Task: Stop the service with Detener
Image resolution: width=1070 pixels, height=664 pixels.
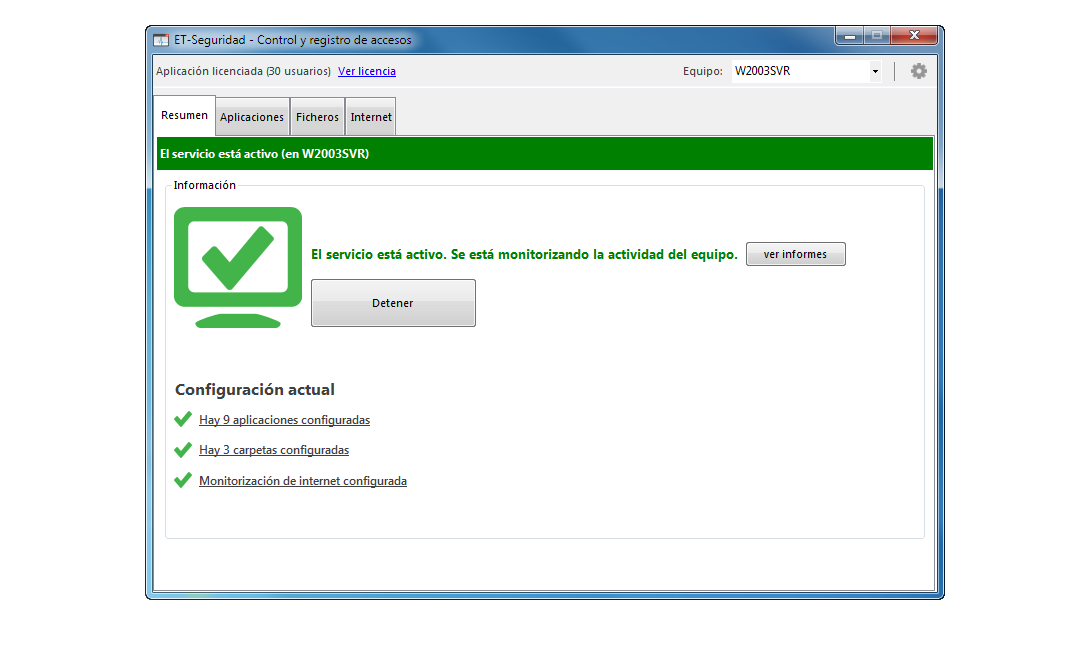Action: (x=393, y=303)
